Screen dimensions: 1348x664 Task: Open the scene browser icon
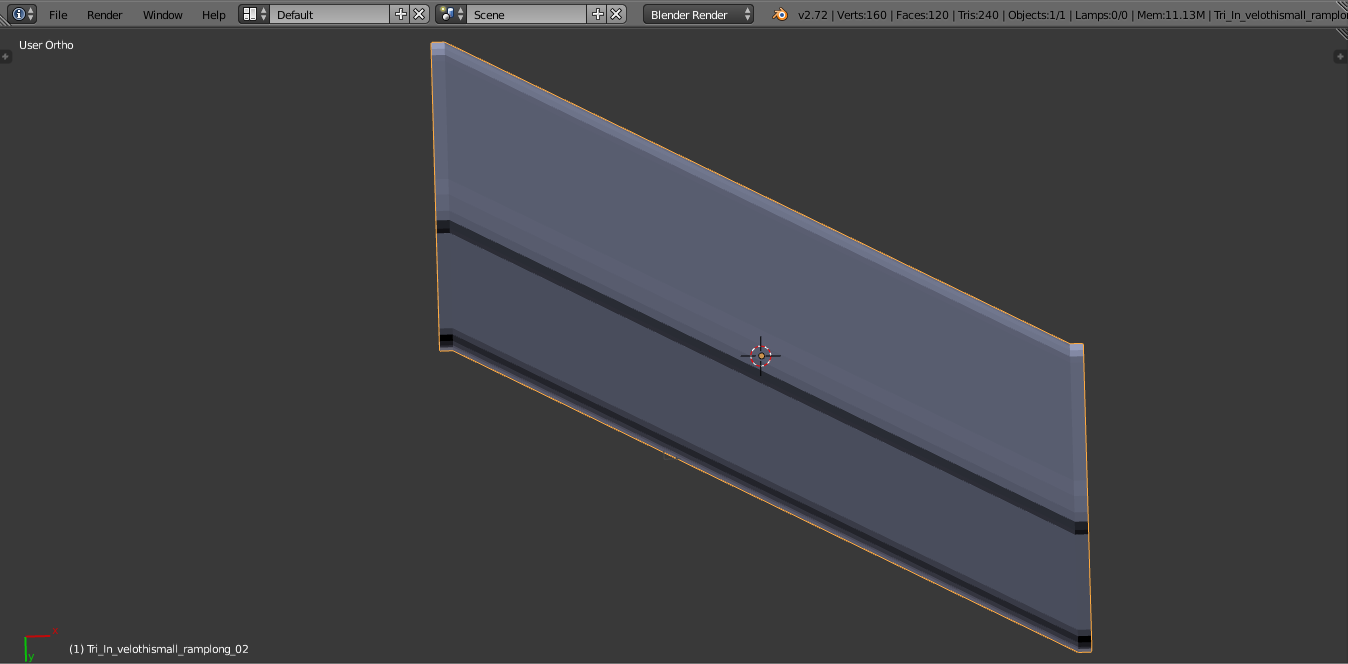coord(452,14)
